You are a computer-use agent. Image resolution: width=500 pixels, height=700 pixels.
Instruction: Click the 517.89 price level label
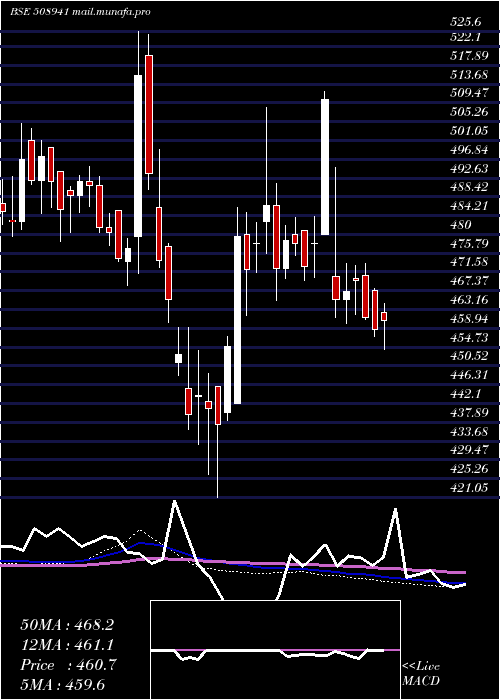[469, 56]
